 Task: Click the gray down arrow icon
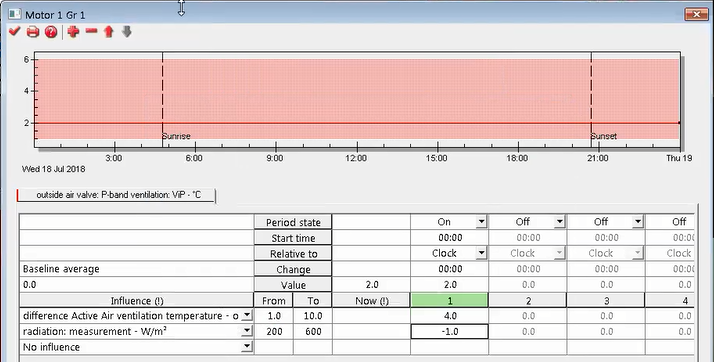(x=127, y=31)
